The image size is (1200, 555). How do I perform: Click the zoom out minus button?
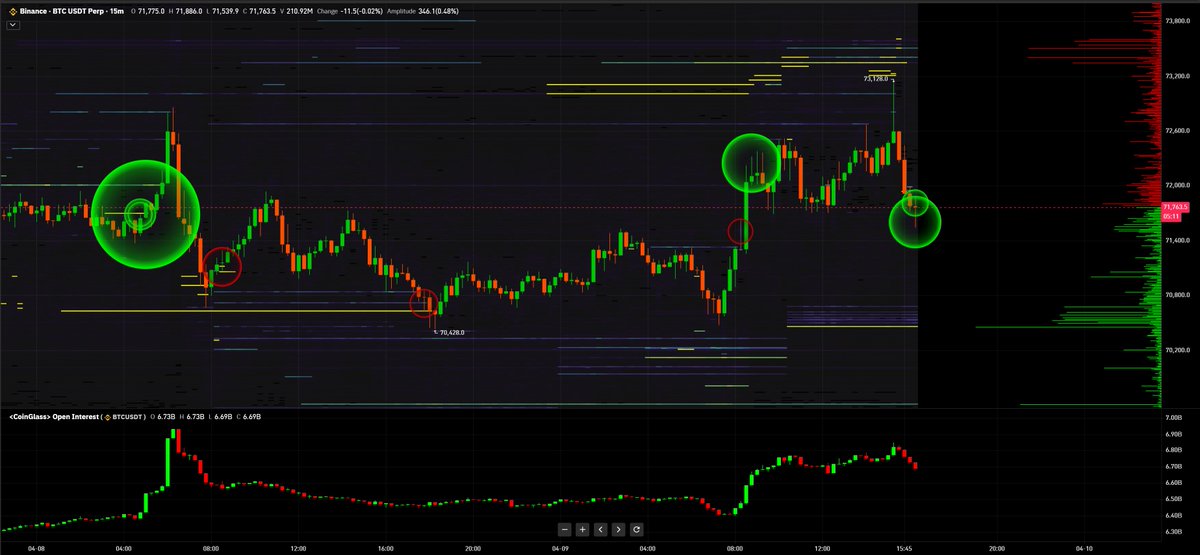tap(565, 529)
